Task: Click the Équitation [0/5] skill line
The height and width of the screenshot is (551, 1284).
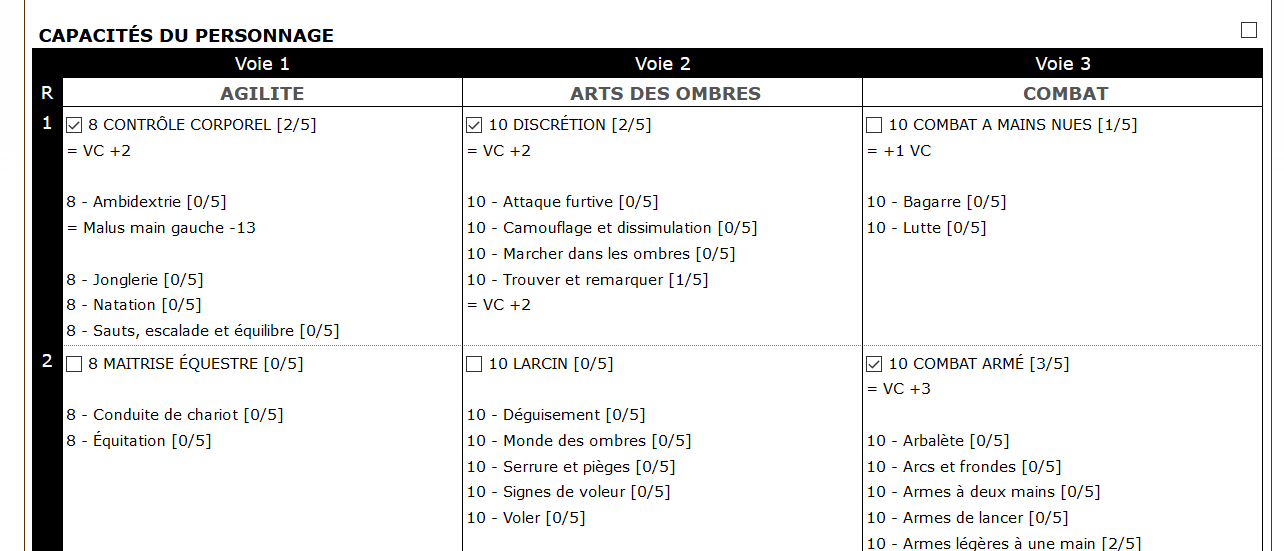Action: [x=139, y=441]
